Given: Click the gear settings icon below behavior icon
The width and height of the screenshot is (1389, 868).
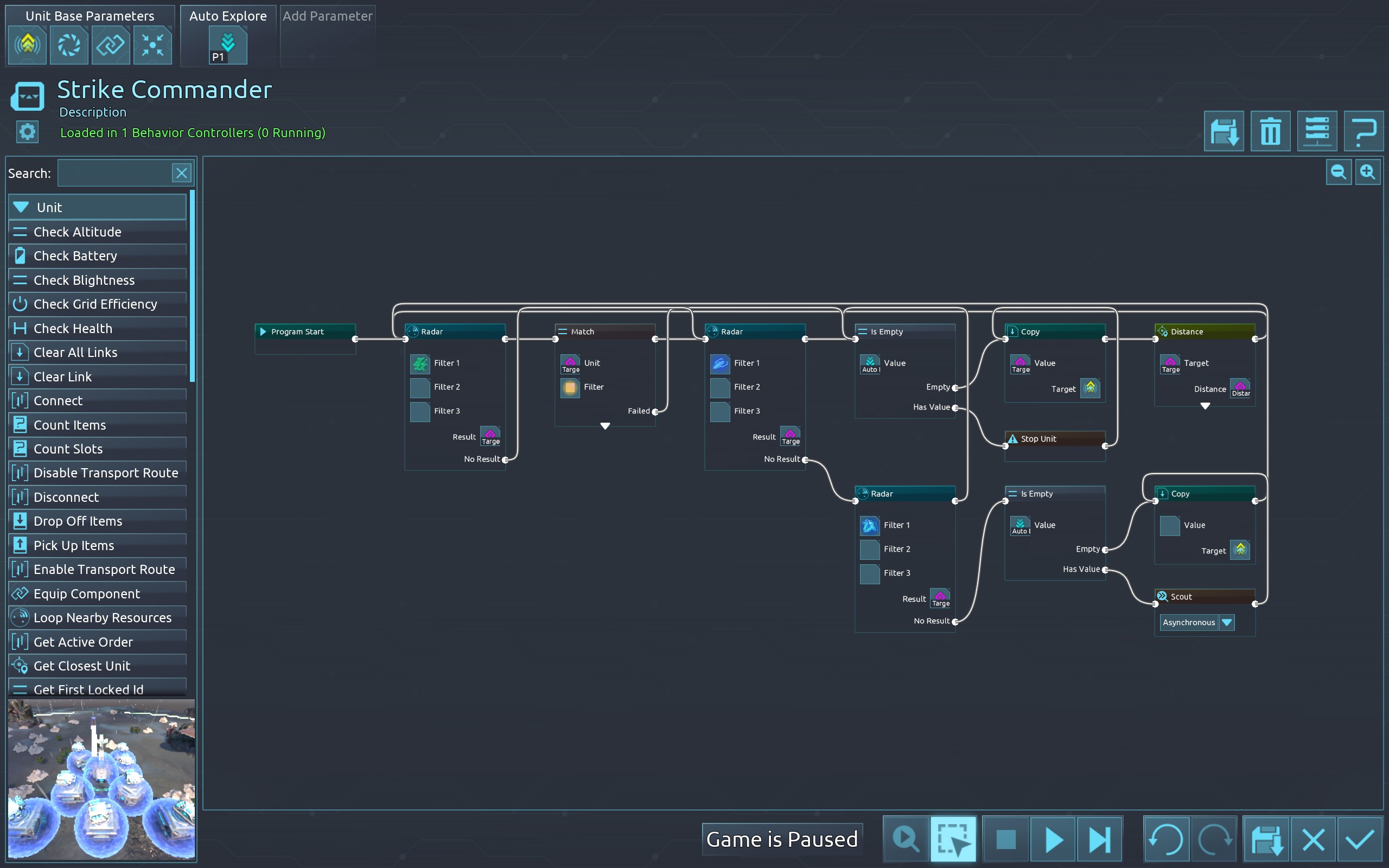Looking at the screenshot, I should [x=27, y=132].
